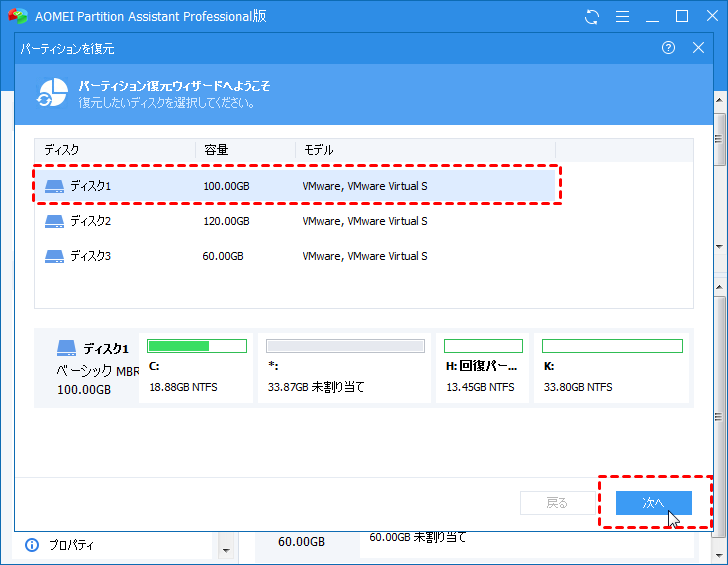This screenshot has width=728, height=565.
Task: Click scroll down arrow of upper right scrollbar
Action: [x=720, y=247]
